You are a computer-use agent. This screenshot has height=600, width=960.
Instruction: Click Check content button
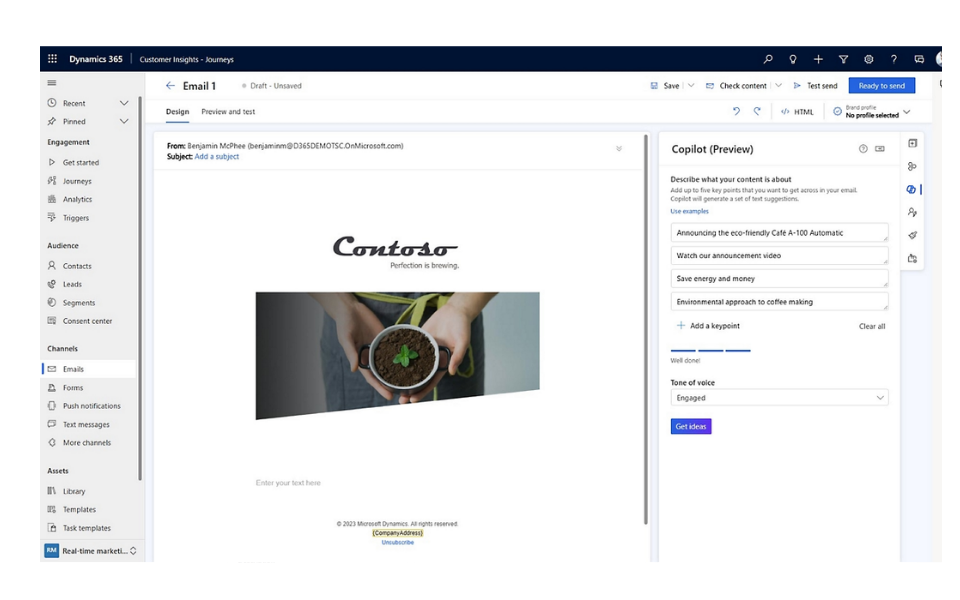(736, 86)
